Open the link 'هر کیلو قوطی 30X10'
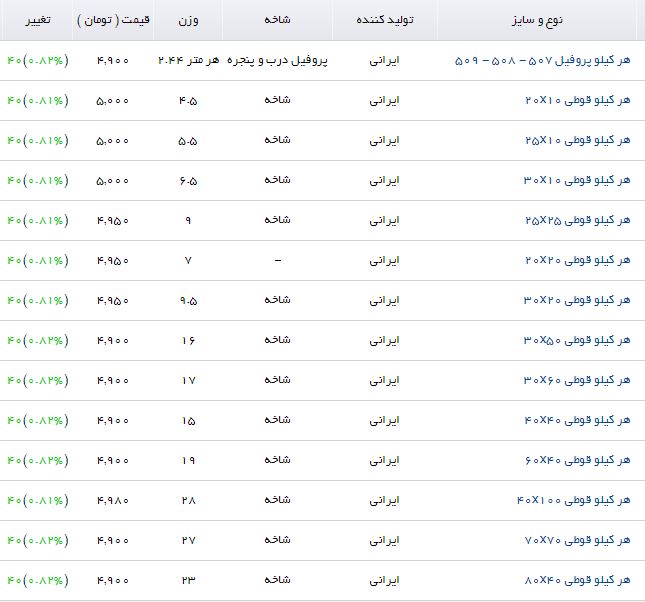645x602 pixels. coord(577,181)
